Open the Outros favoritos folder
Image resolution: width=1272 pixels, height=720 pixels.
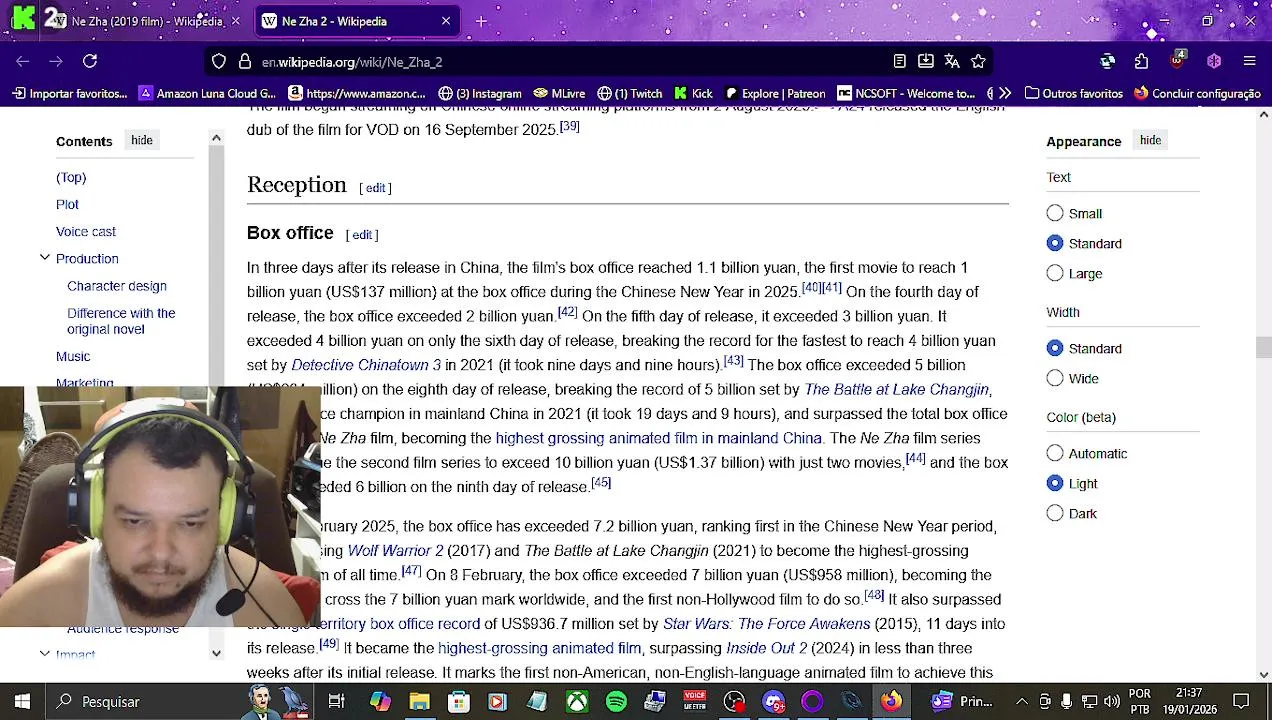point(1074,93)
